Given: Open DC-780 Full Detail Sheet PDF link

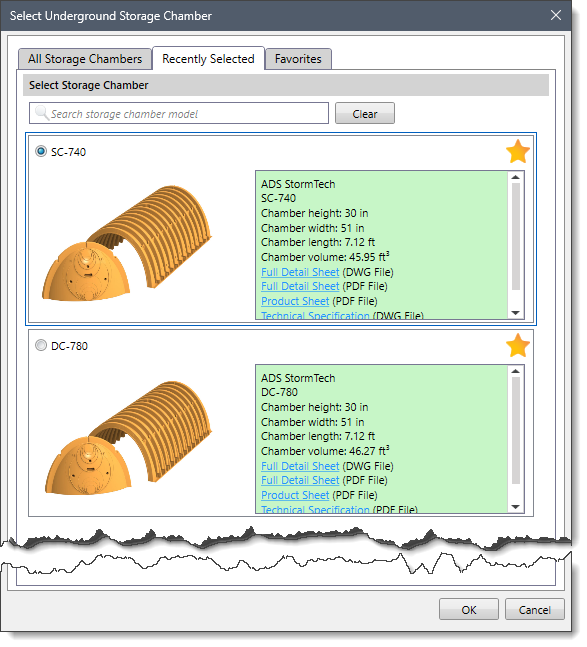Looking at the screenshot, I should 300,480.
